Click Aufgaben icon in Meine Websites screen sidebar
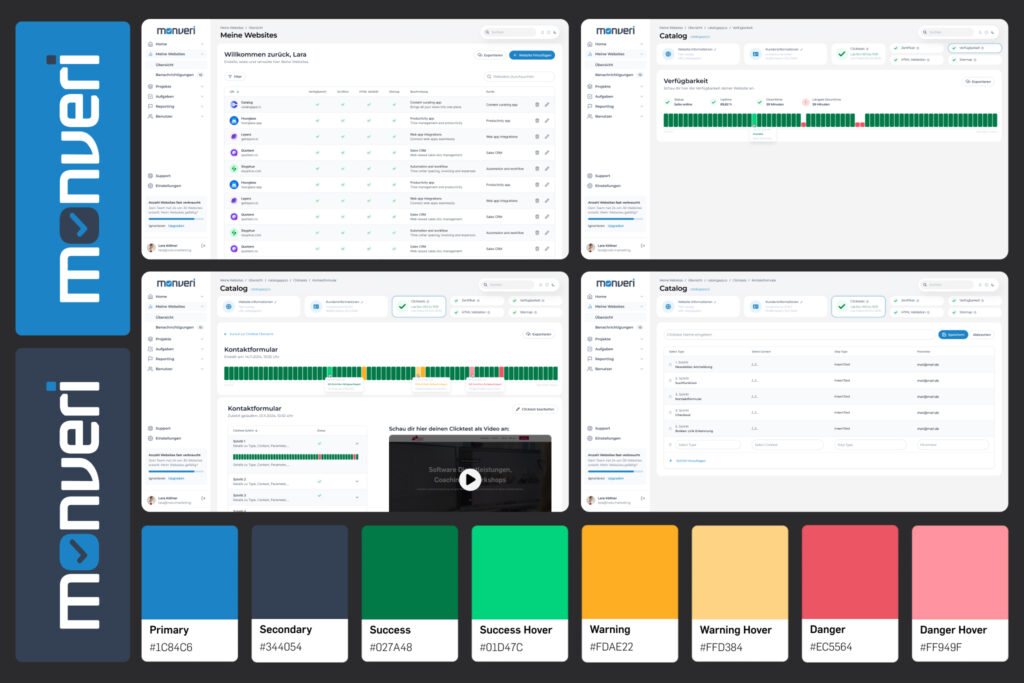Screen dimensions: 1024x683 pos(150,96)
